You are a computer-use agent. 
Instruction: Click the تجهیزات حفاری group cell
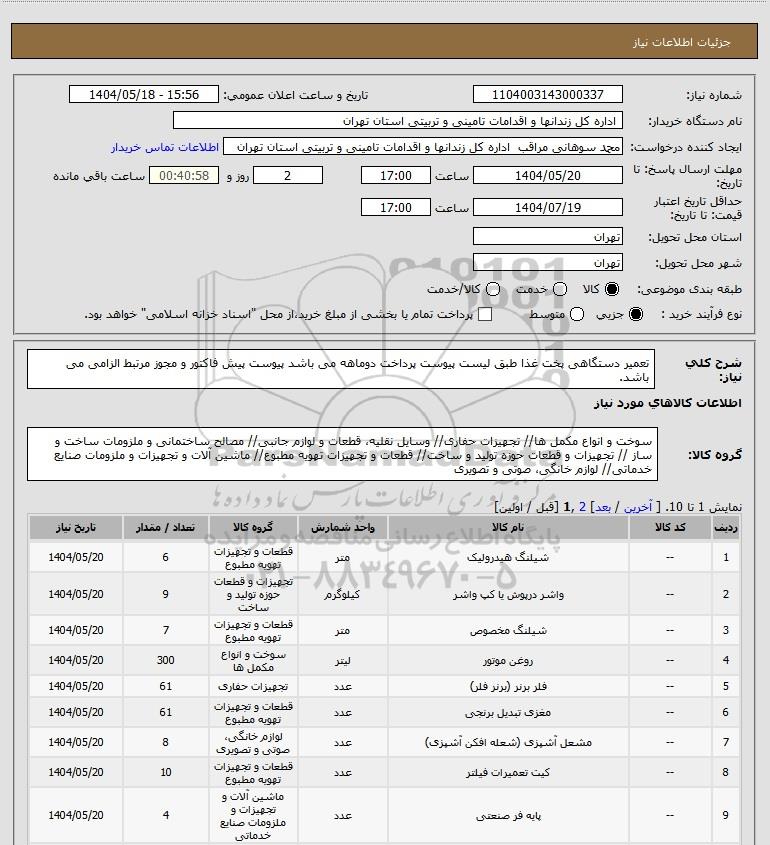(x=253, y=687)
